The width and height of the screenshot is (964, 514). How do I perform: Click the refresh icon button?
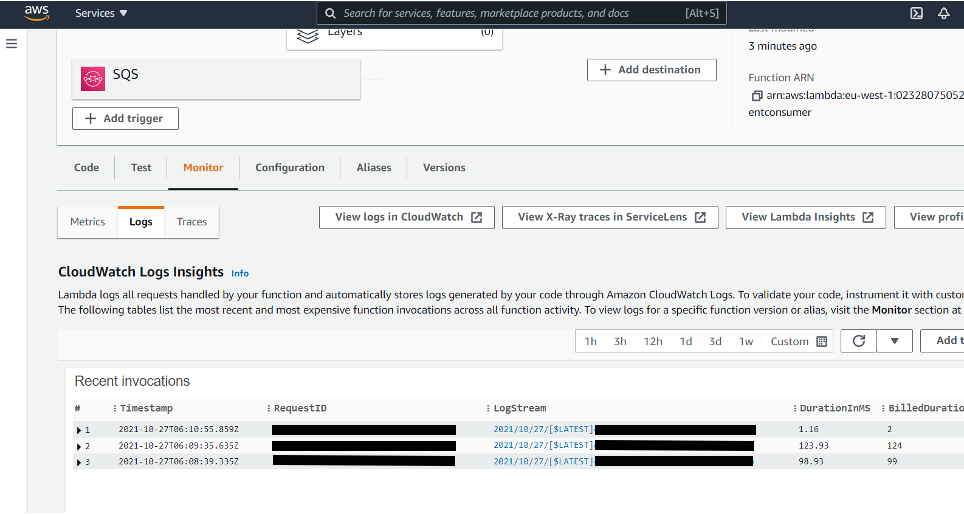859,341
